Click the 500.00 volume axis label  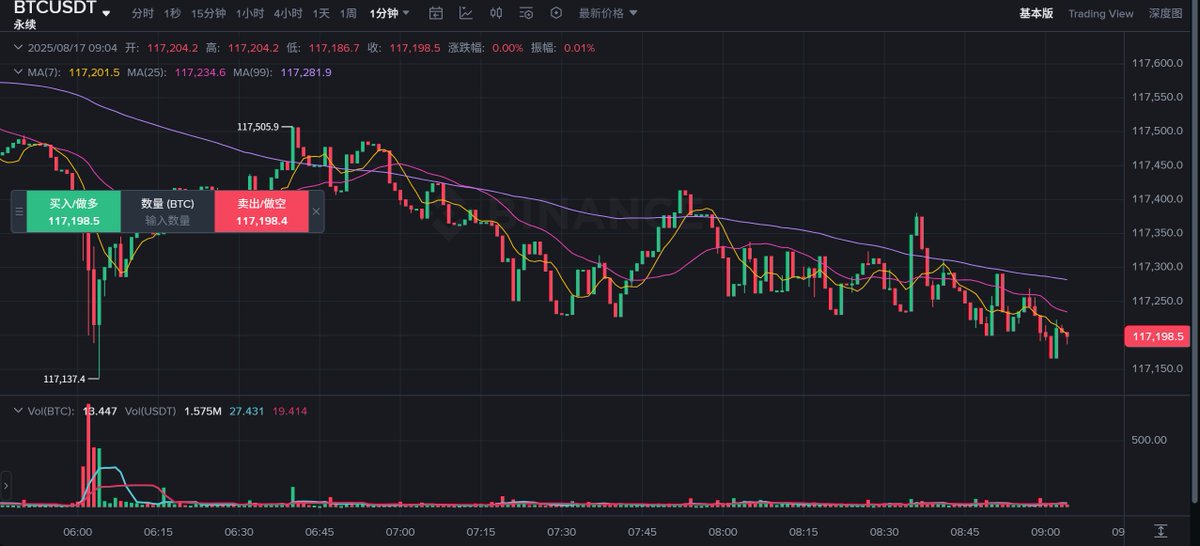[1149, 439]
